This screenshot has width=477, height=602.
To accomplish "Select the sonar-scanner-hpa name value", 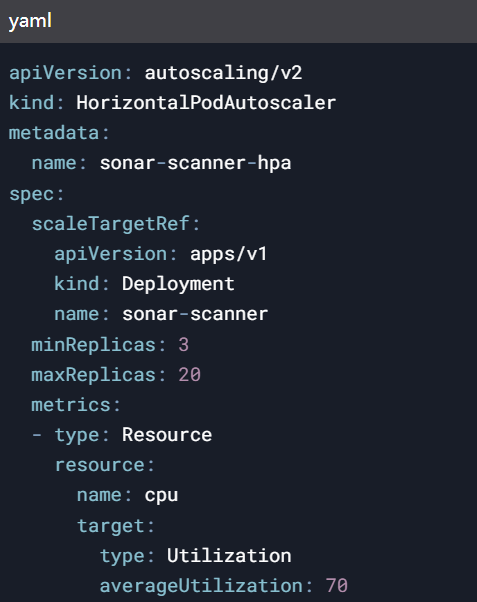I will point(195,163).
